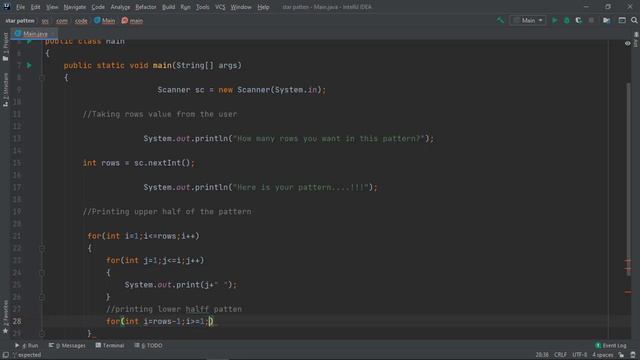
Task: Click the fold end marker at line 26
Action: point(42,297)
